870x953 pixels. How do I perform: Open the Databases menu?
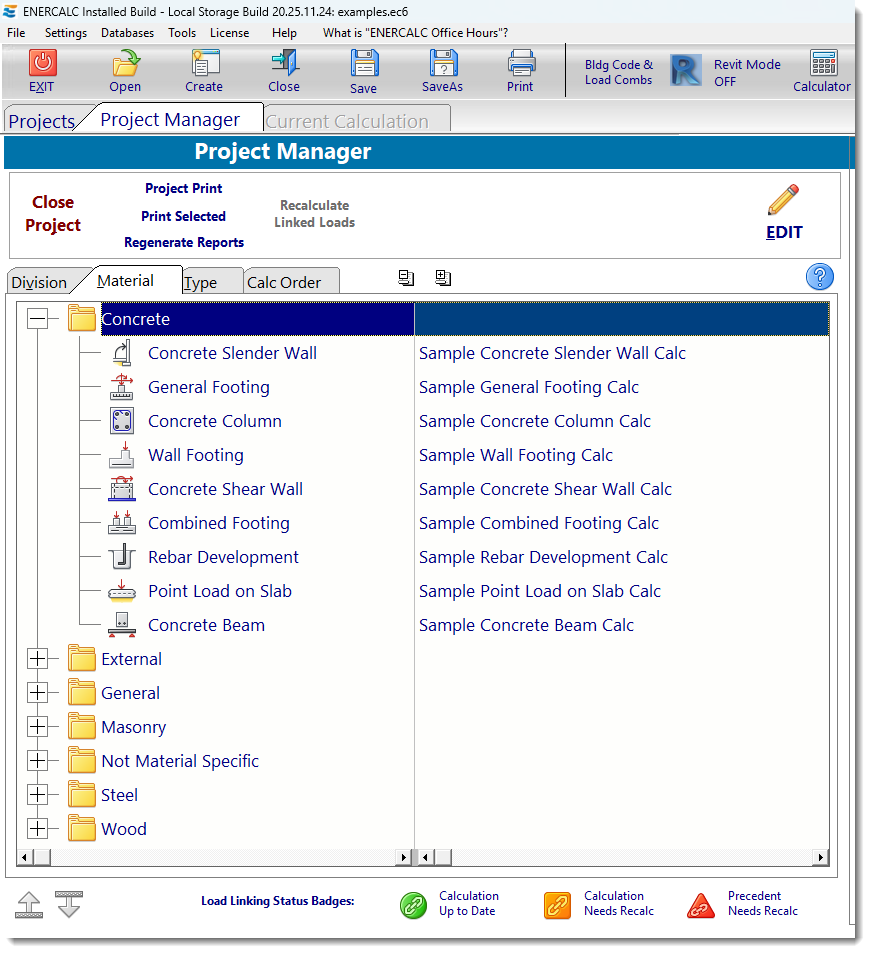tap(128, 33)
